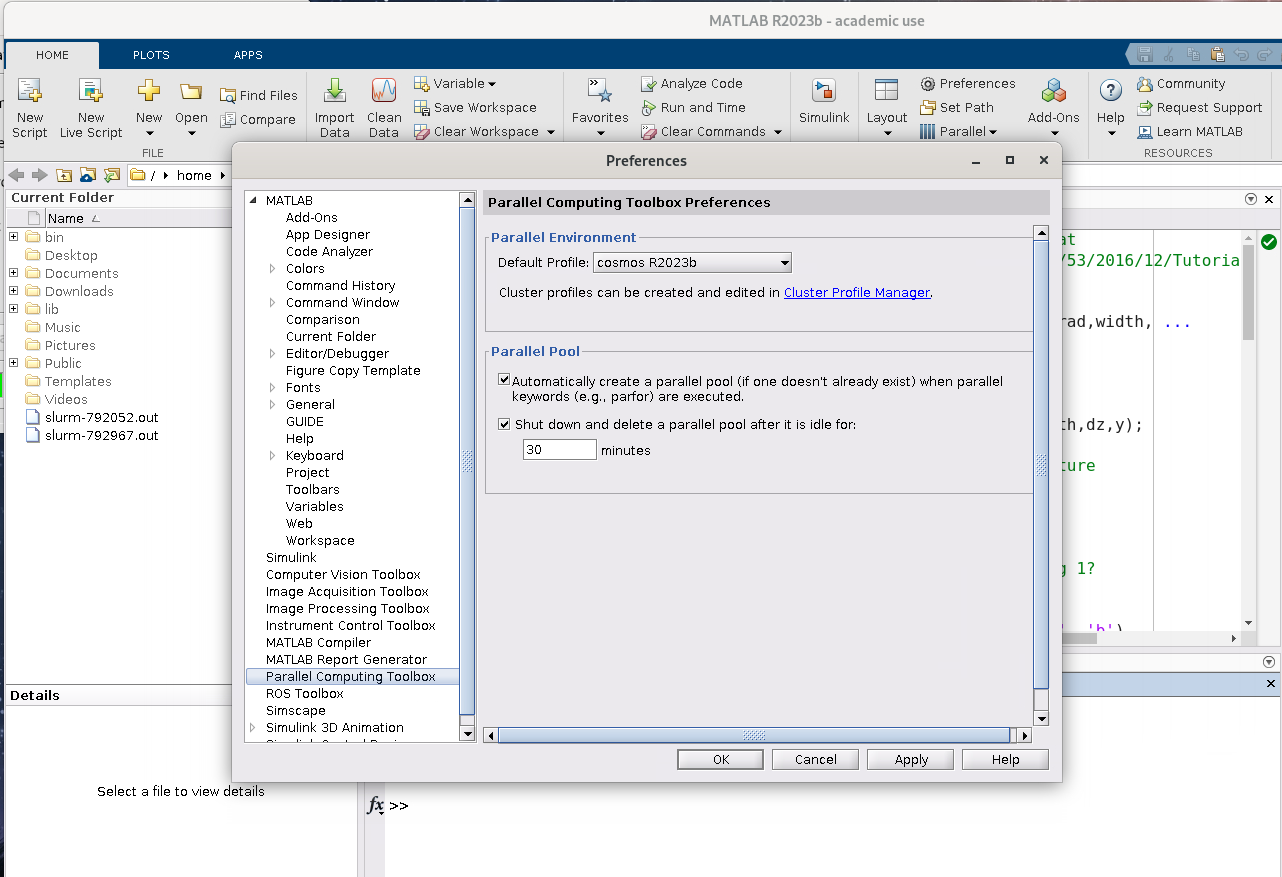This screenshot has width=1282, height=877.
Task: Click the idle minutes input field
Action: point(560,450)
